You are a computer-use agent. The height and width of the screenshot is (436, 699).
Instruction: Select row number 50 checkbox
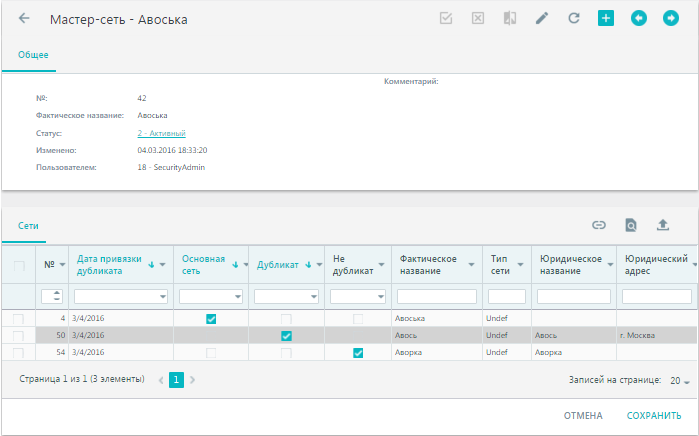18,336
